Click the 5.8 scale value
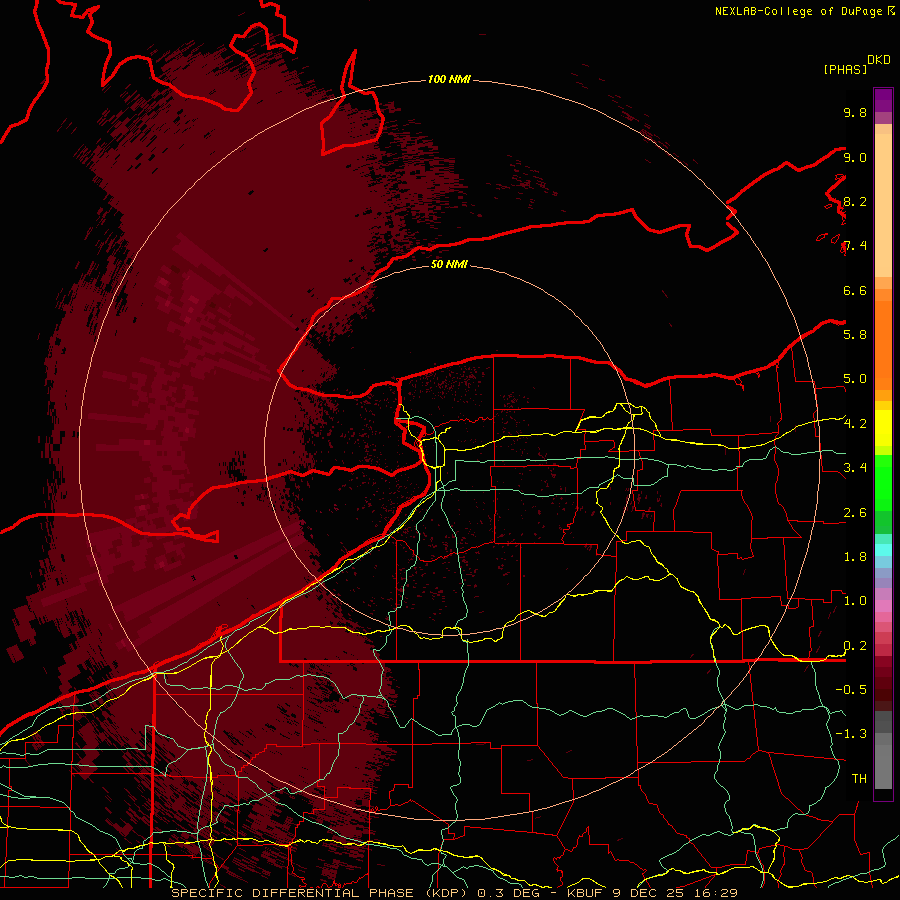The image size is (900, 900). click(x=855, y=334)
